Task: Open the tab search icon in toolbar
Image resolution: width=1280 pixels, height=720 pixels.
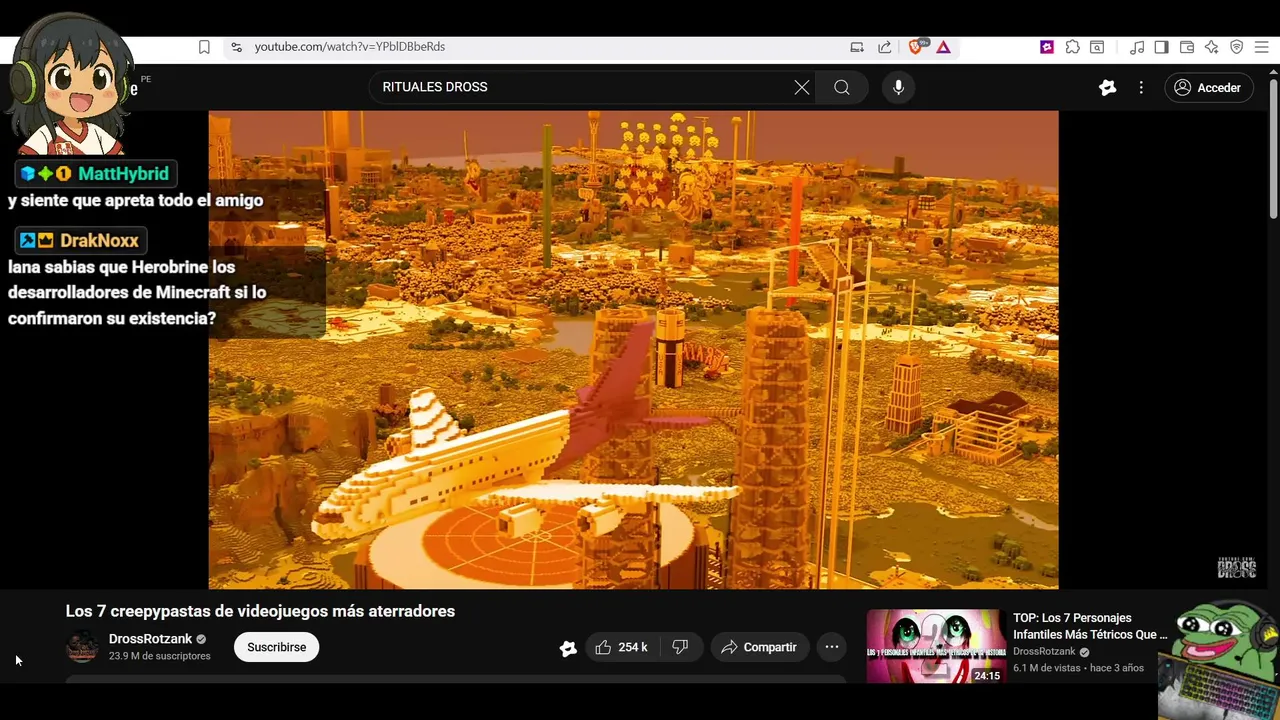Action: [1097, 47]
